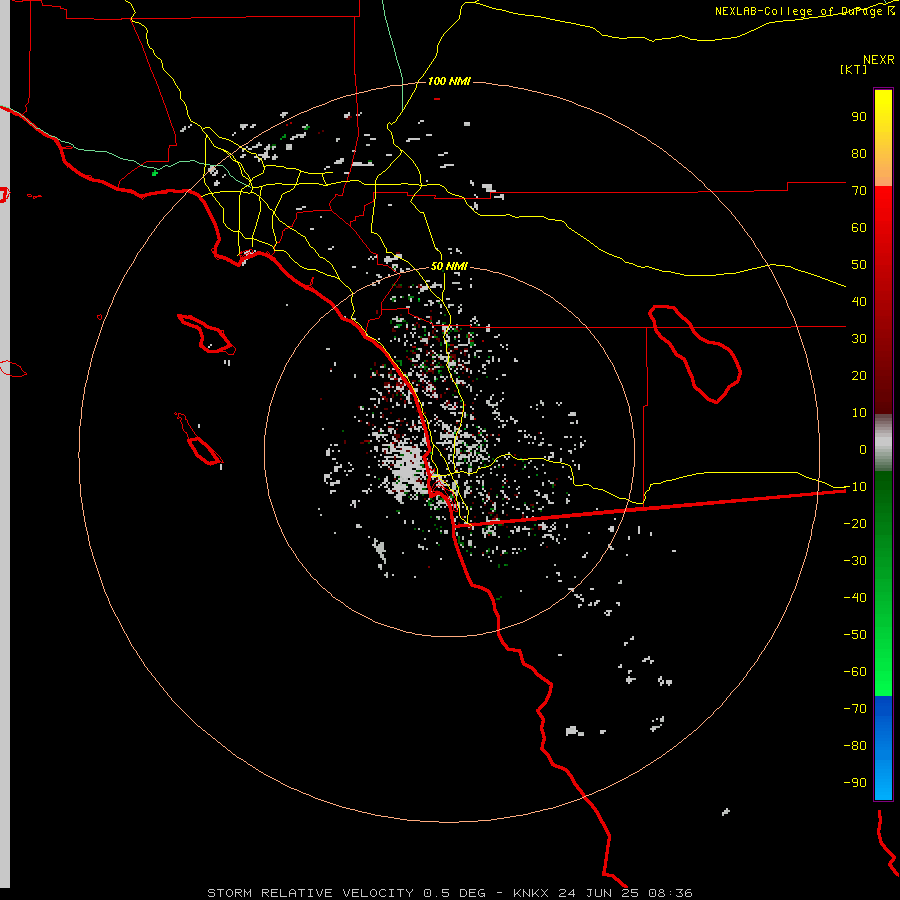This screenshot has width=900, height=900.
Task: Click the 40 knot scale label
Action: click(x=859, y=302)
